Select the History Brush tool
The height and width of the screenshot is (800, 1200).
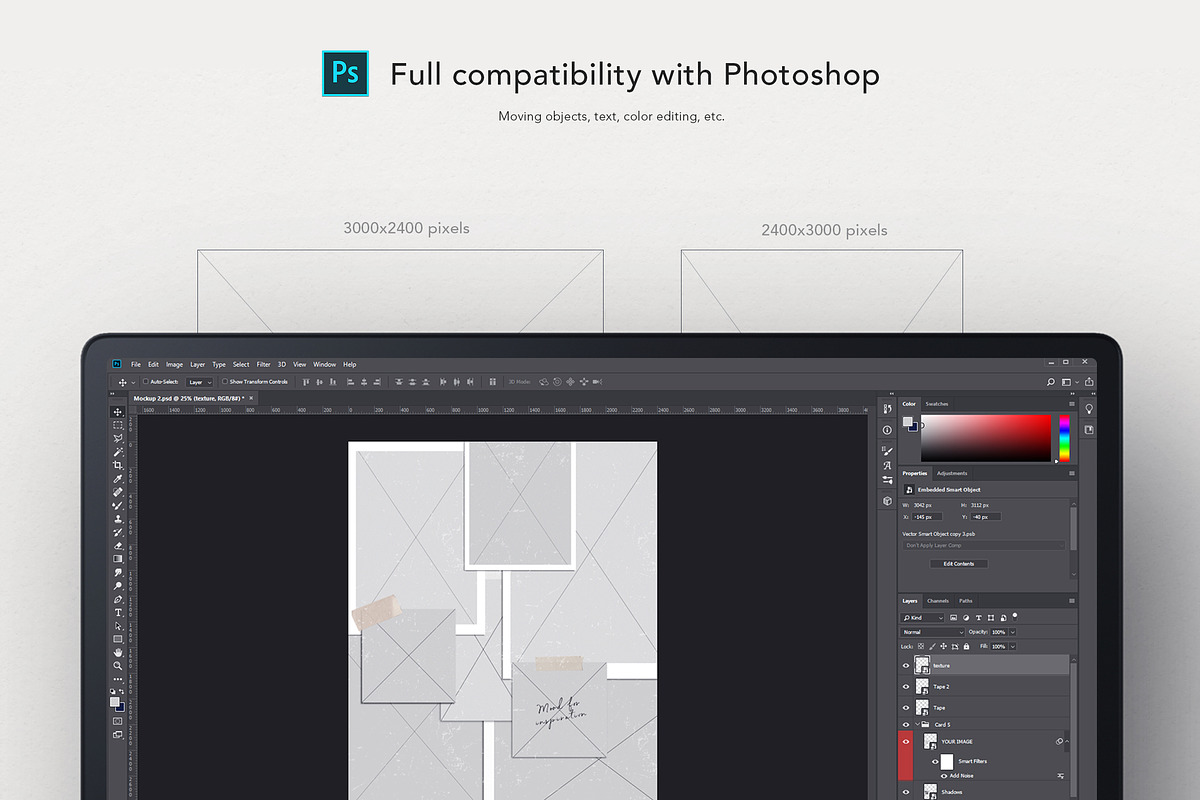[119, 532]
